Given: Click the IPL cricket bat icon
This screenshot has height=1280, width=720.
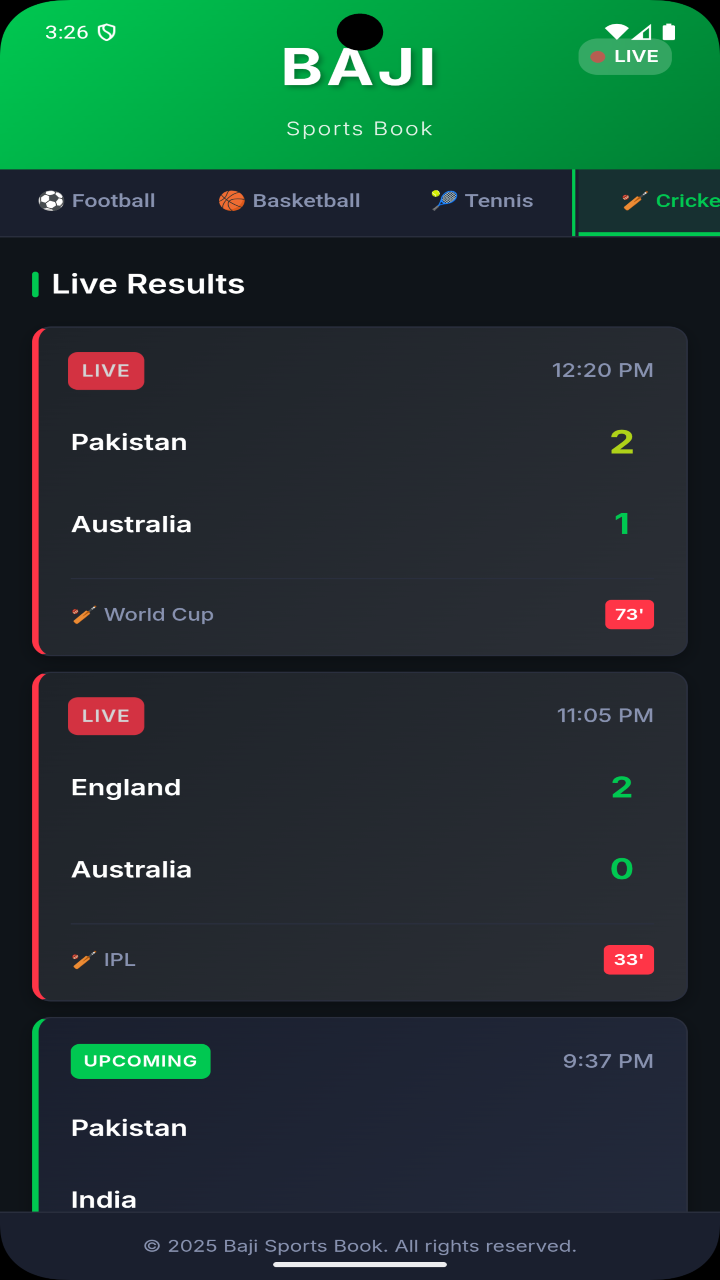Looking at the screenshot, I should 84,960.
